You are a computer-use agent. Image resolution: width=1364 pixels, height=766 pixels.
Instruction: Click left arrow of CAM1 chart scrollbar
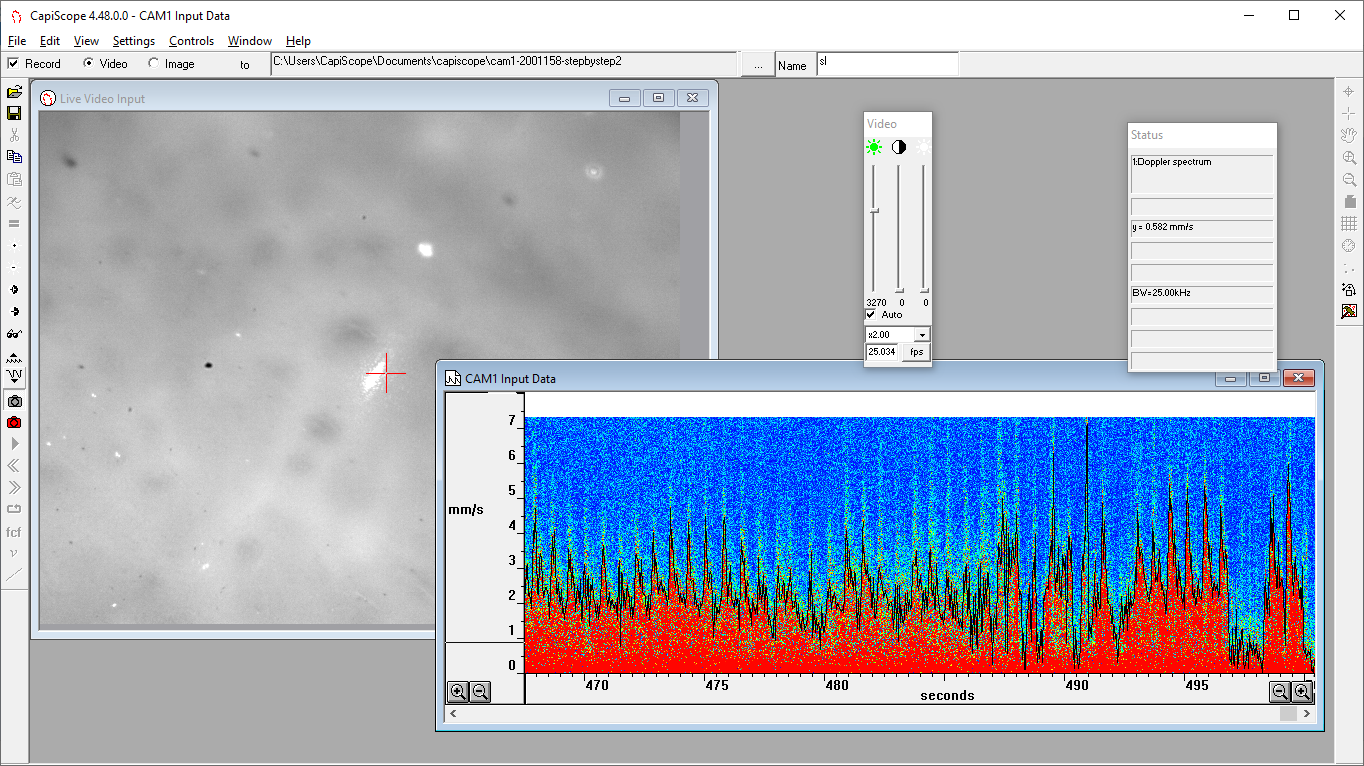point(454,714)
